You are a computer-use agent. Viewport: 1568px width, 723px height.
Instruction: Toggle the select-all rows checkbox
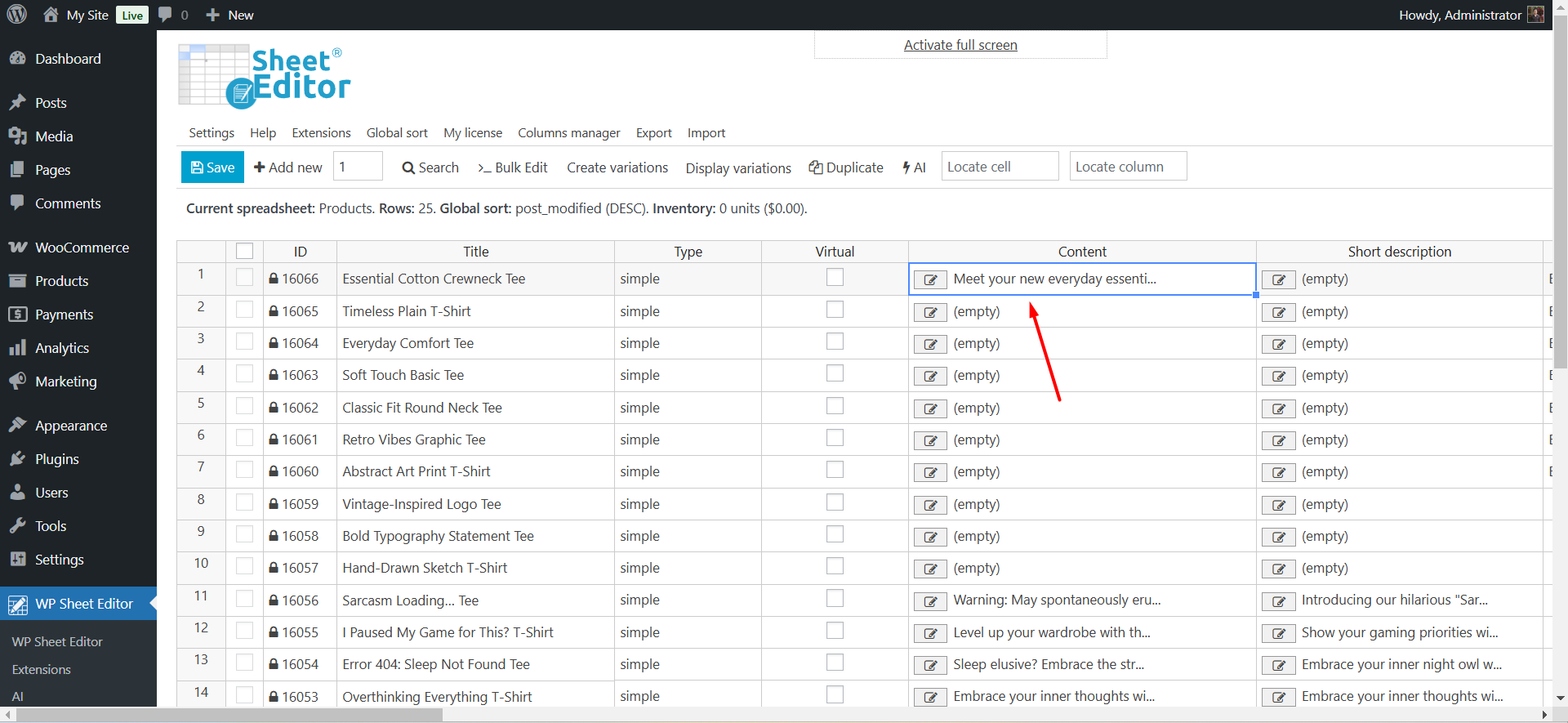pyautogui.click(x=244, y=251)
